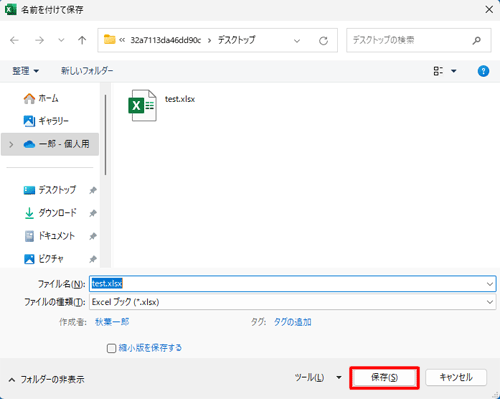This screenshot has height=399, width=500.
Task: Click the view layout icon
Action: coord(438,71)
